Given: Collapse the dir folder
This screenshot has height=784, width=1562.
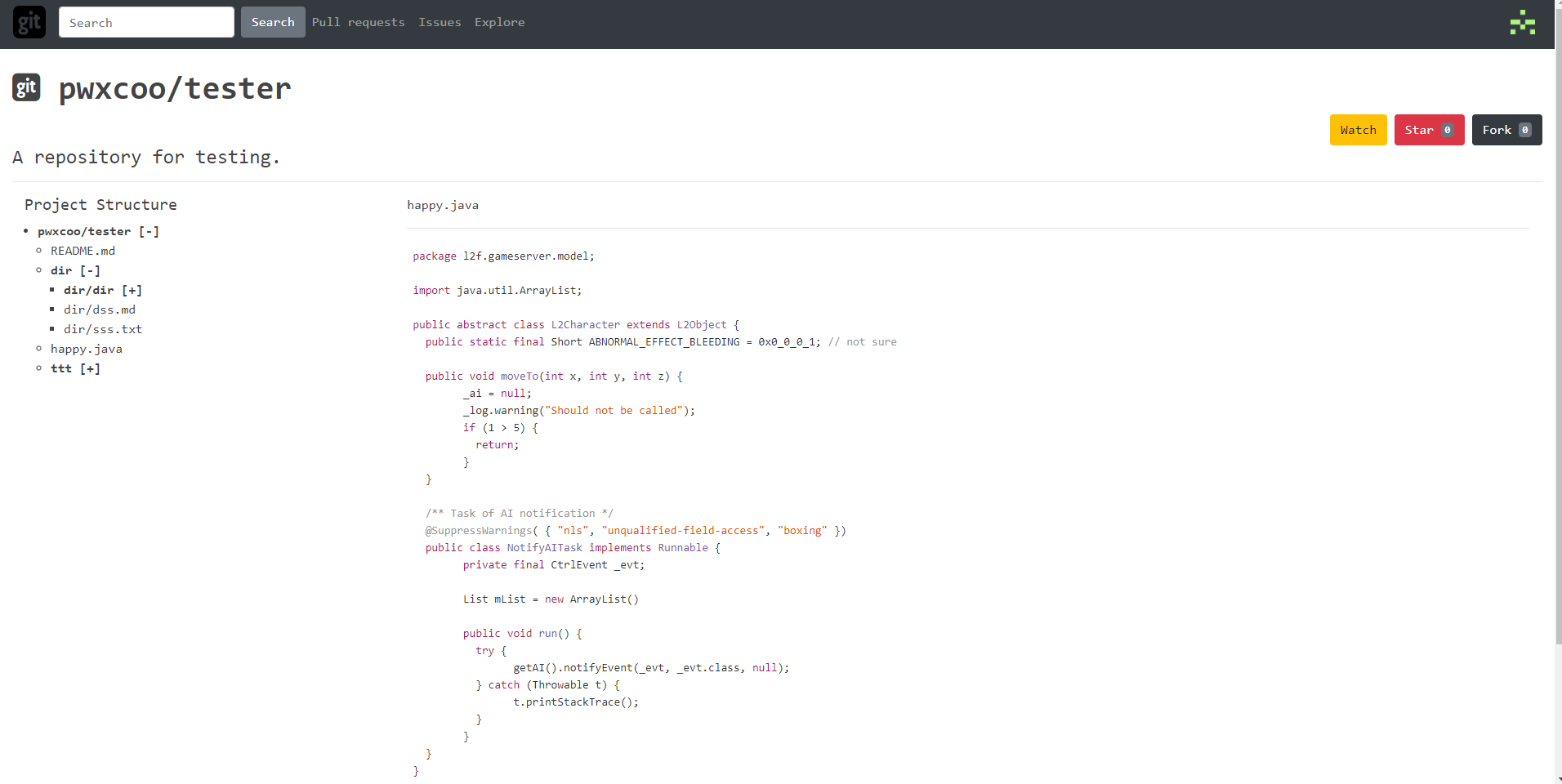Looking at the screenshot, I should [90, 270].
